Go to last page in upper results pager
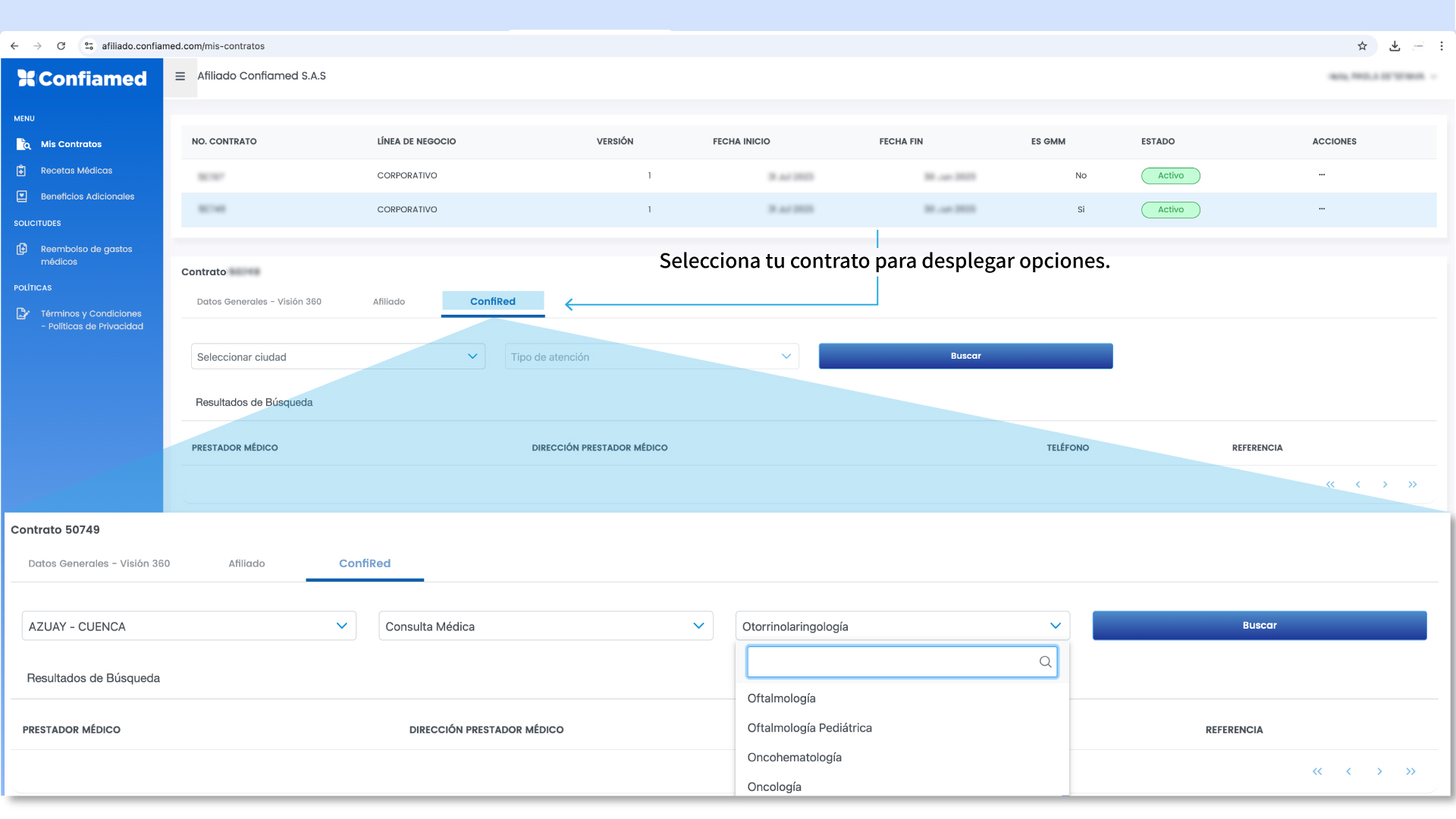This screenshot has height=819, width=1456. click(1412, 485)
